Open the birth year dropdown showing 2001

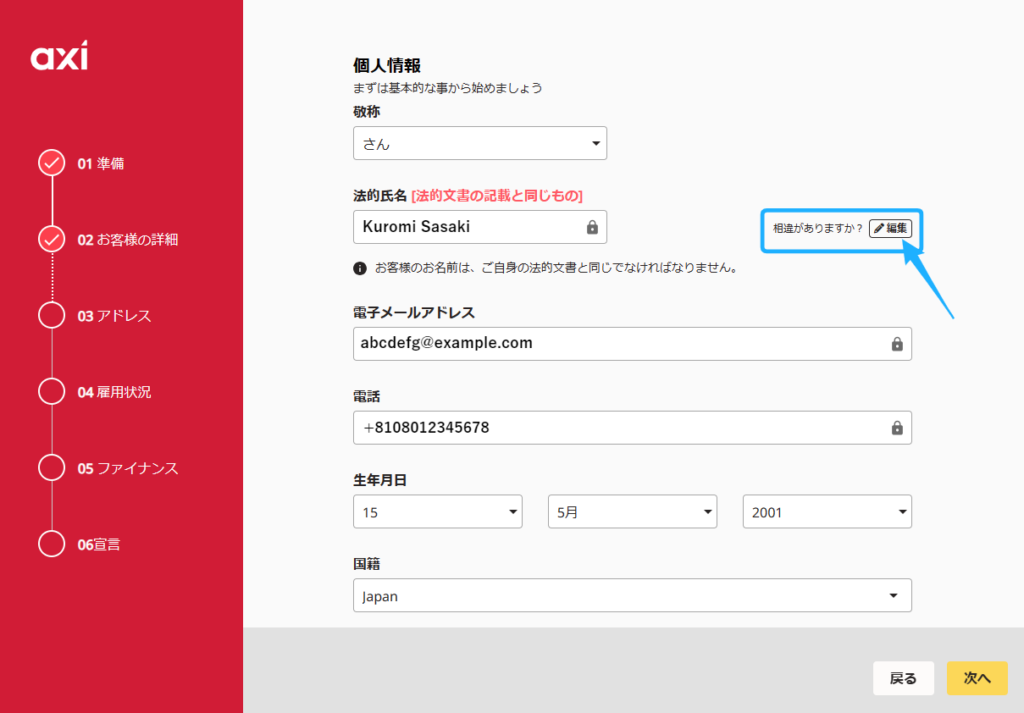tap(826, 512)
